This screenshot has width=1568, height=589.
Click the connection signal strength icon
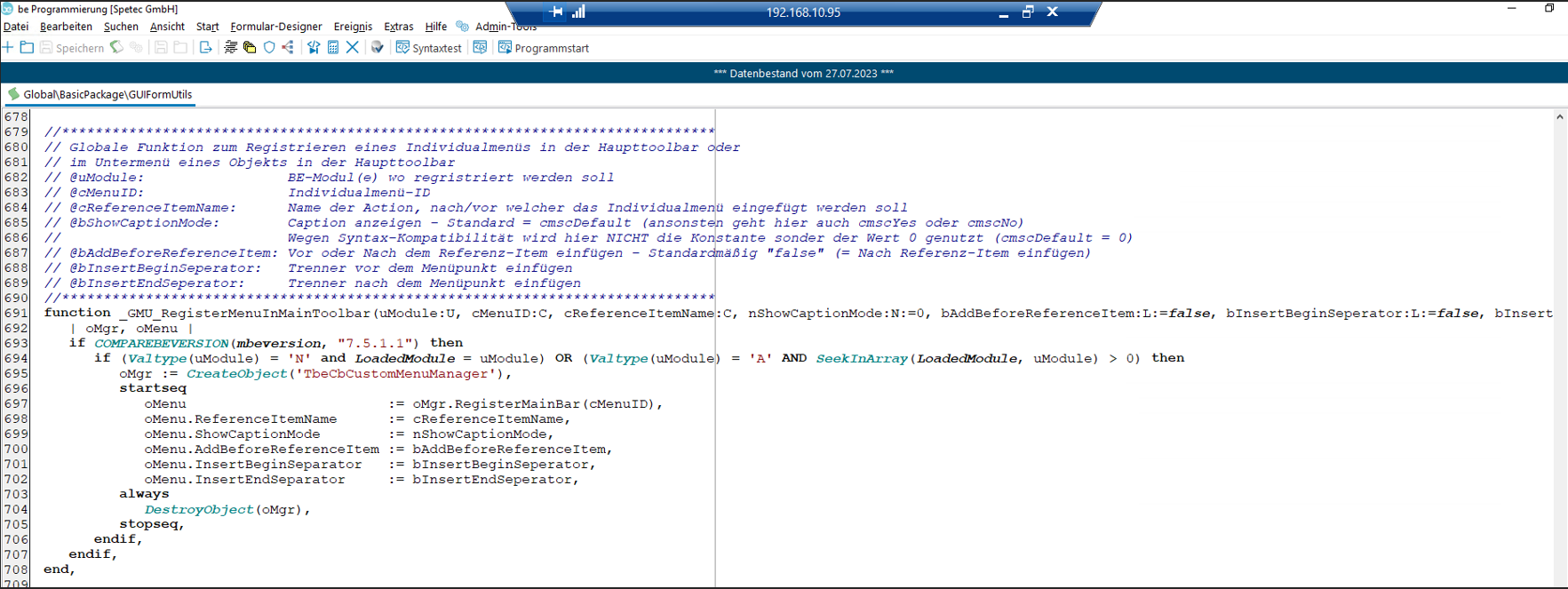[579, 12]
